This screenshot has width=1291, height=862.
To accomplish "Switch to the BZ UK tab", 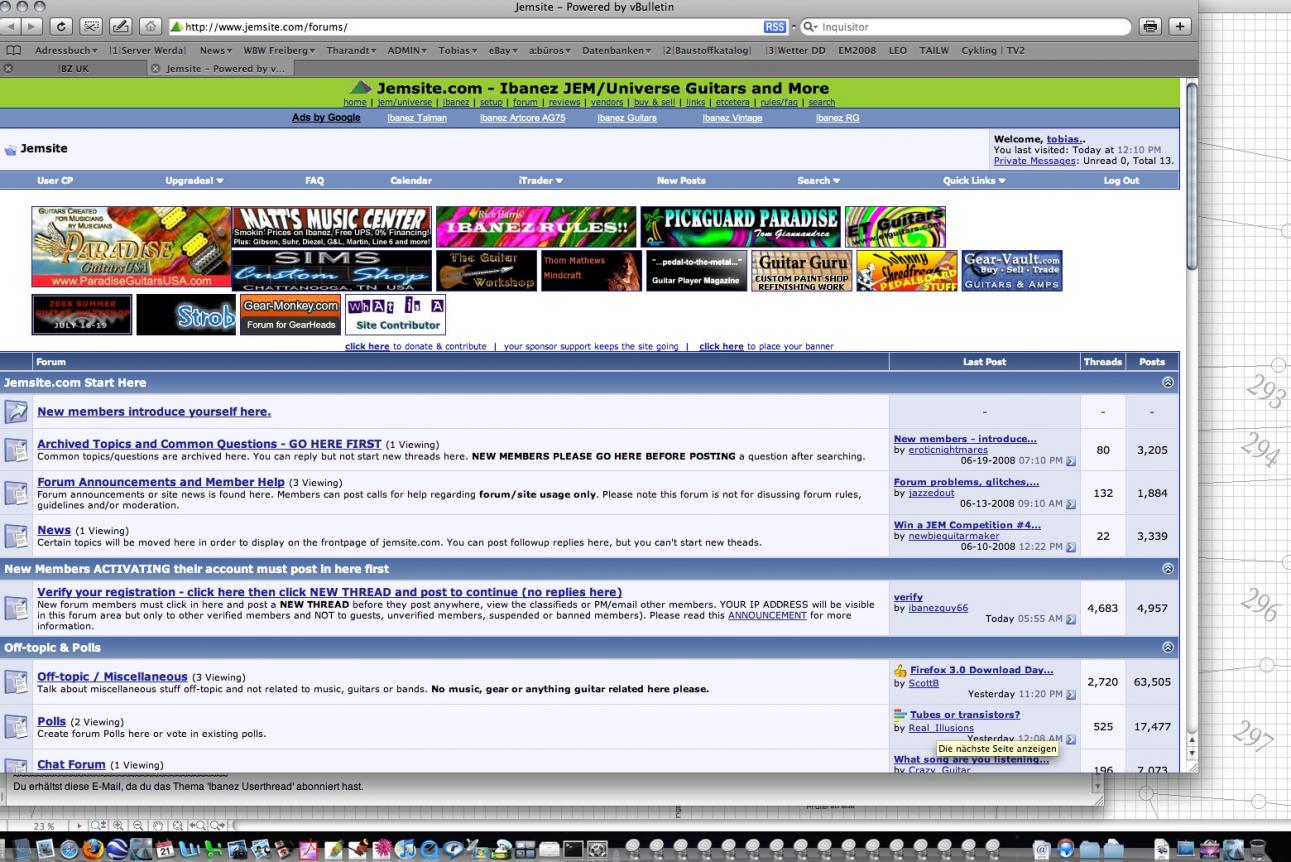I will [73, 68].
